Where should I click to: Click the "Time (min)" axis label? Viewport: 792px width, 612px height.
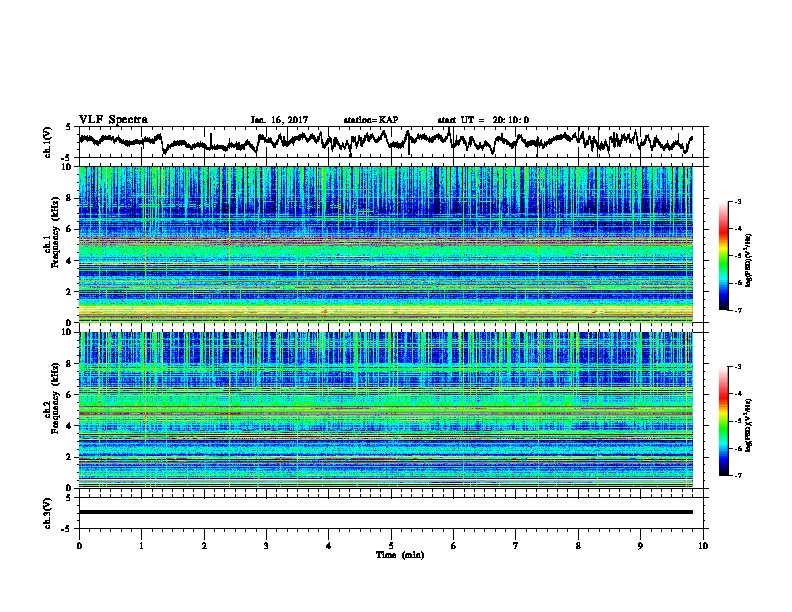coord(400,555)
